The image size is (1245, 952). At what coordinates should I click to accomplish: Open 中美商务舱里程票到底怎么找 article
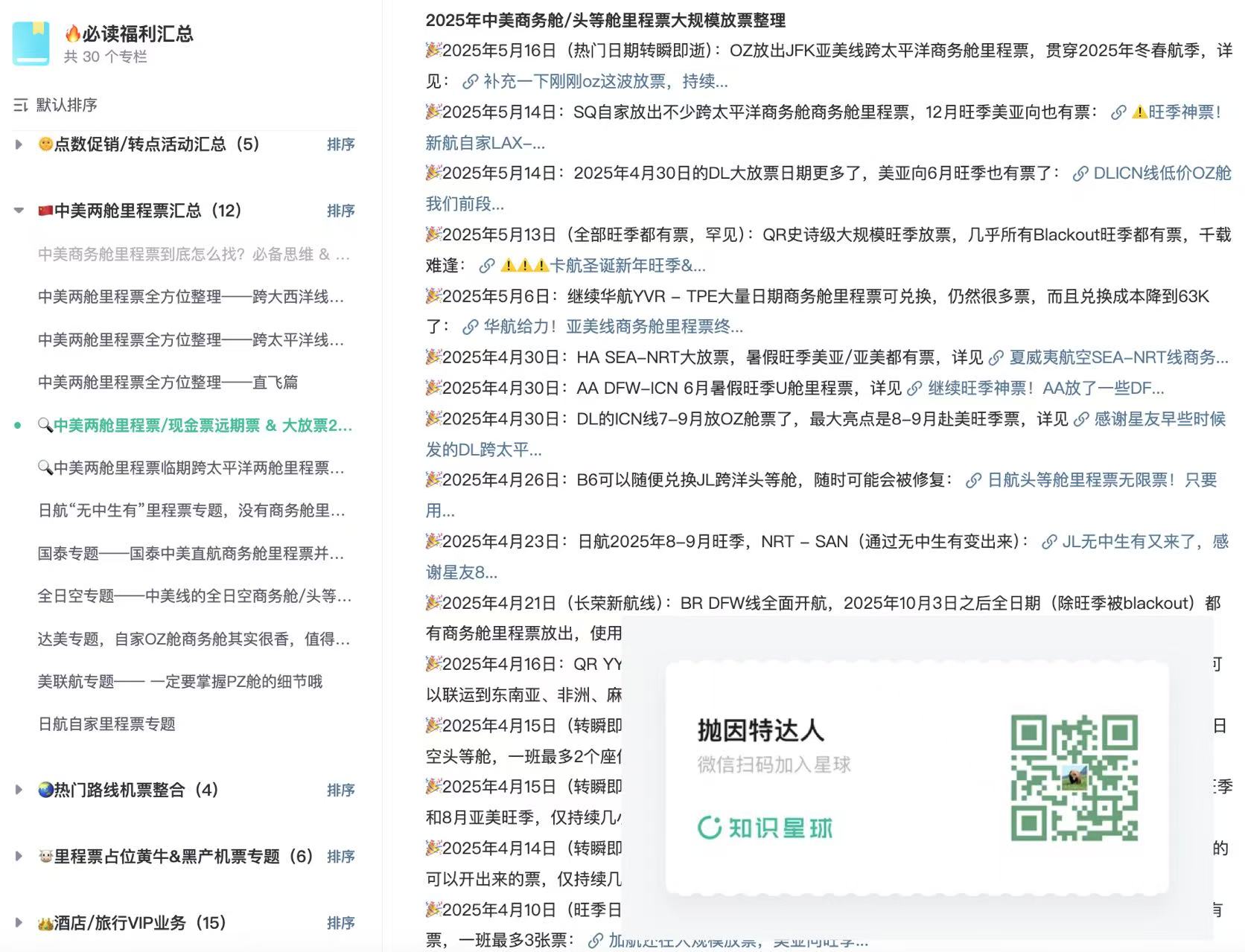[194, 255]
